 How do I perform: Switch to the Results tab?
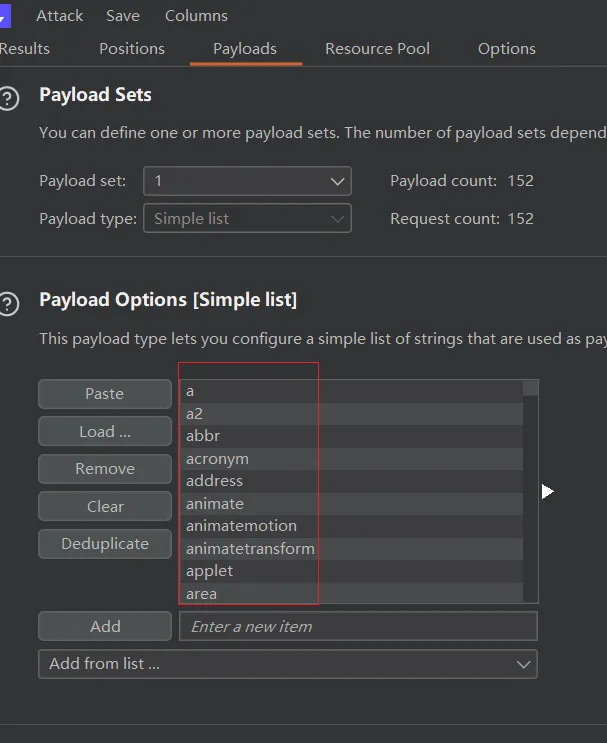coord(24,49)
